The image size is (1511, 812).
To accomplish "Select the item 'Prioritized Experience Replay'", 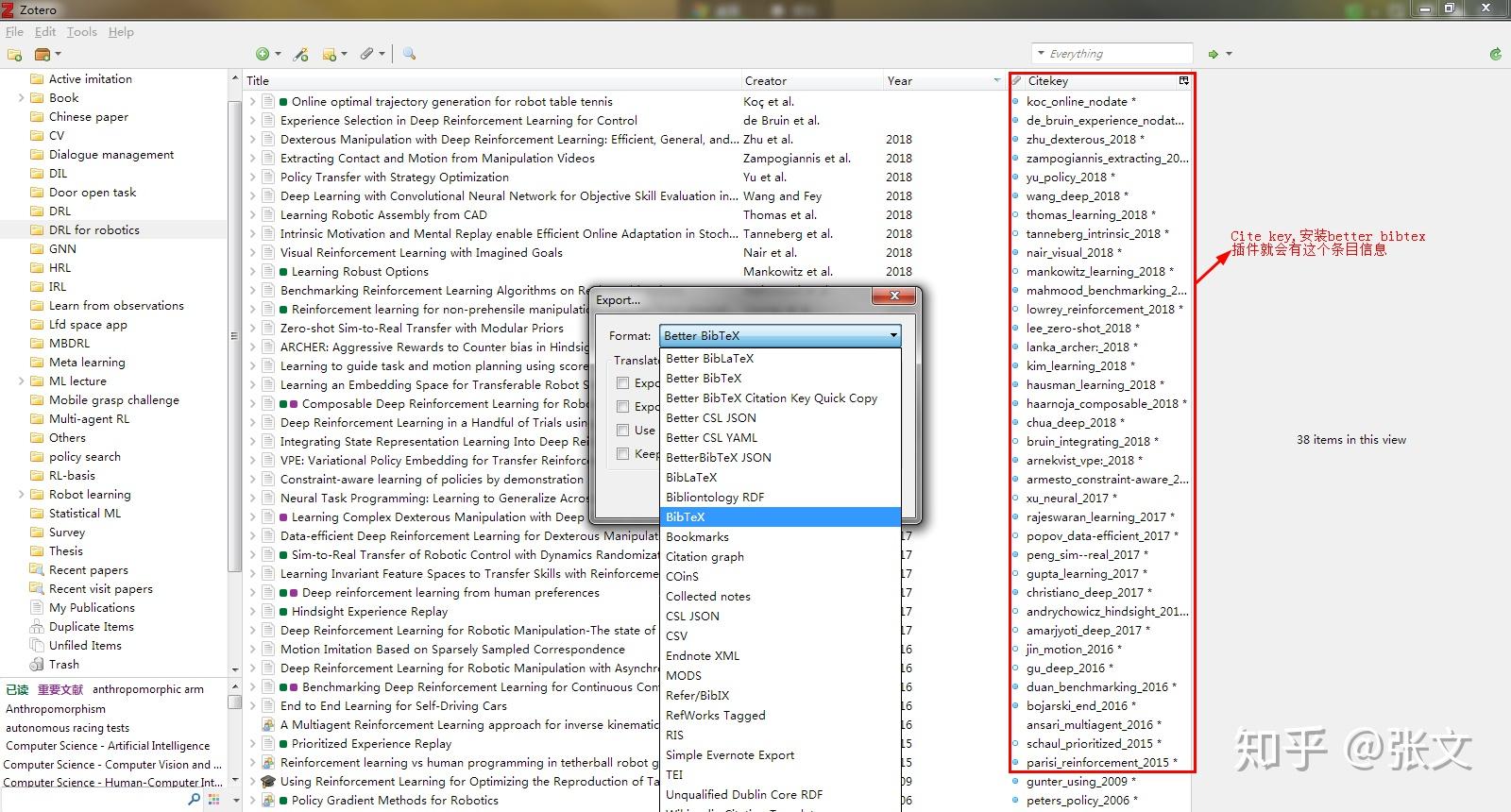I will pyautogui.click(x=371, y=744).
